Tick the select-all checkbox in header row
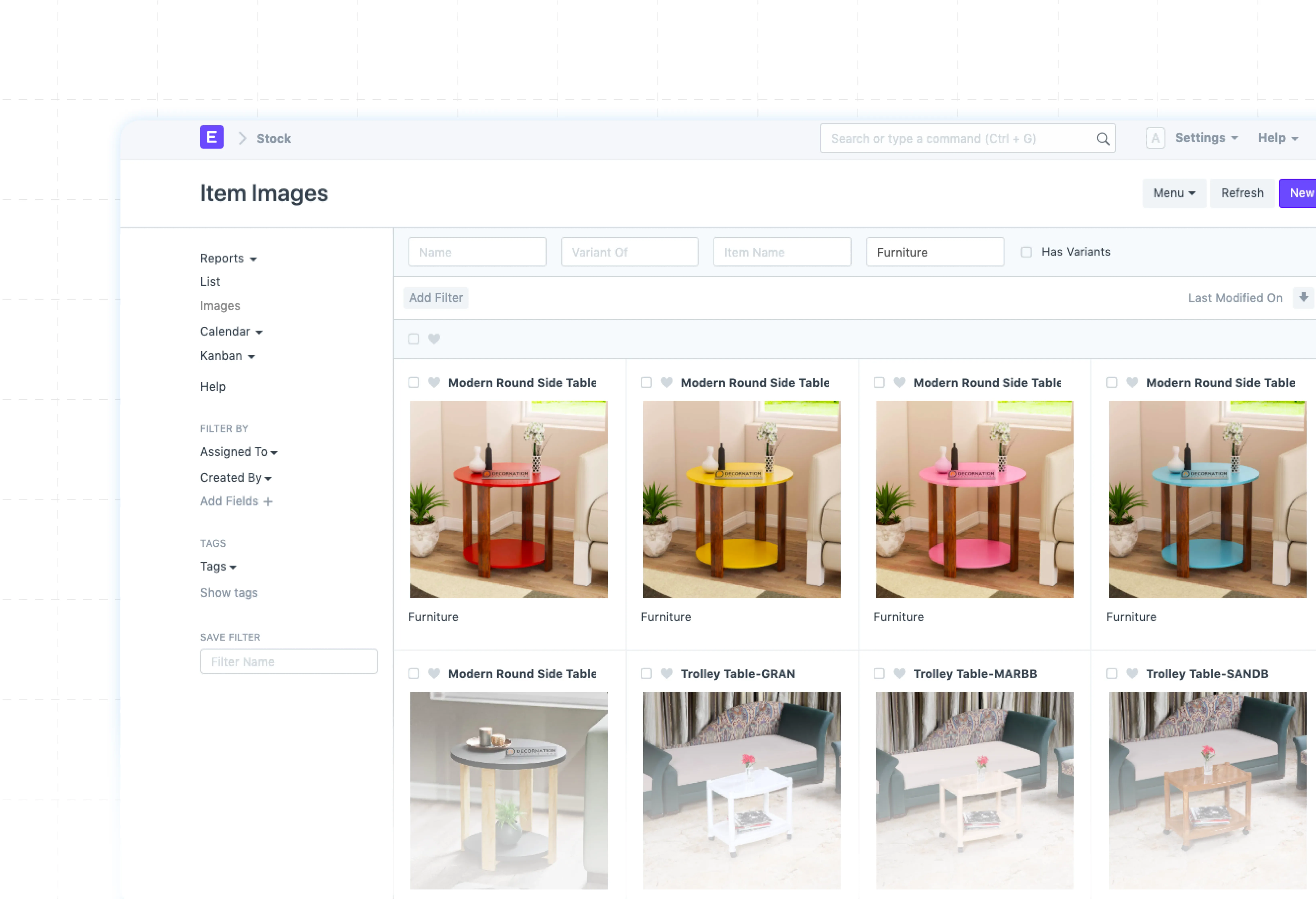 (x=414, y=339)
